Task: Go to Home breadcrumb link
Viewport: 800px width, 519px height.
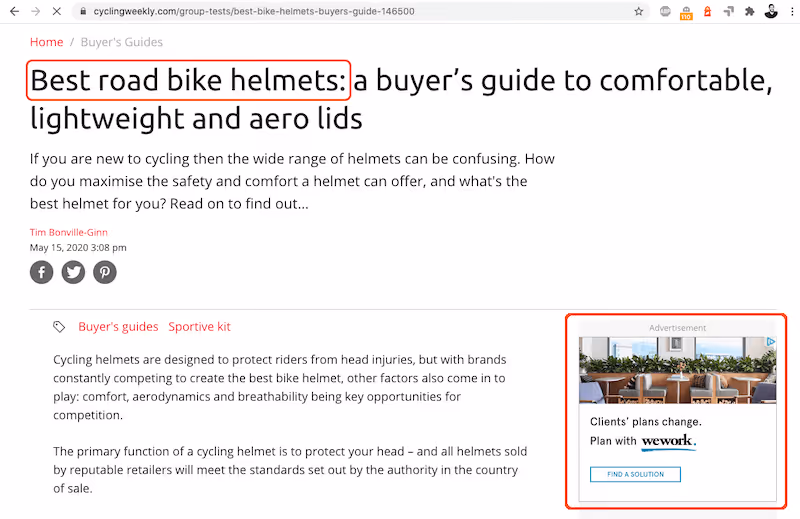Action: coord(46,42)
